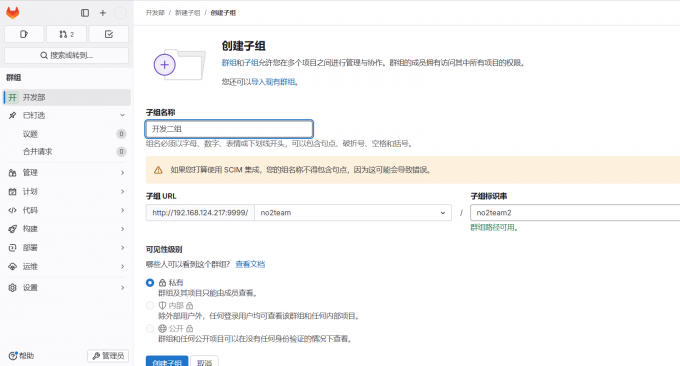Viewport: 680px width, 366px height.
Task: Open the user avatar menu
Action: [121, 13]
